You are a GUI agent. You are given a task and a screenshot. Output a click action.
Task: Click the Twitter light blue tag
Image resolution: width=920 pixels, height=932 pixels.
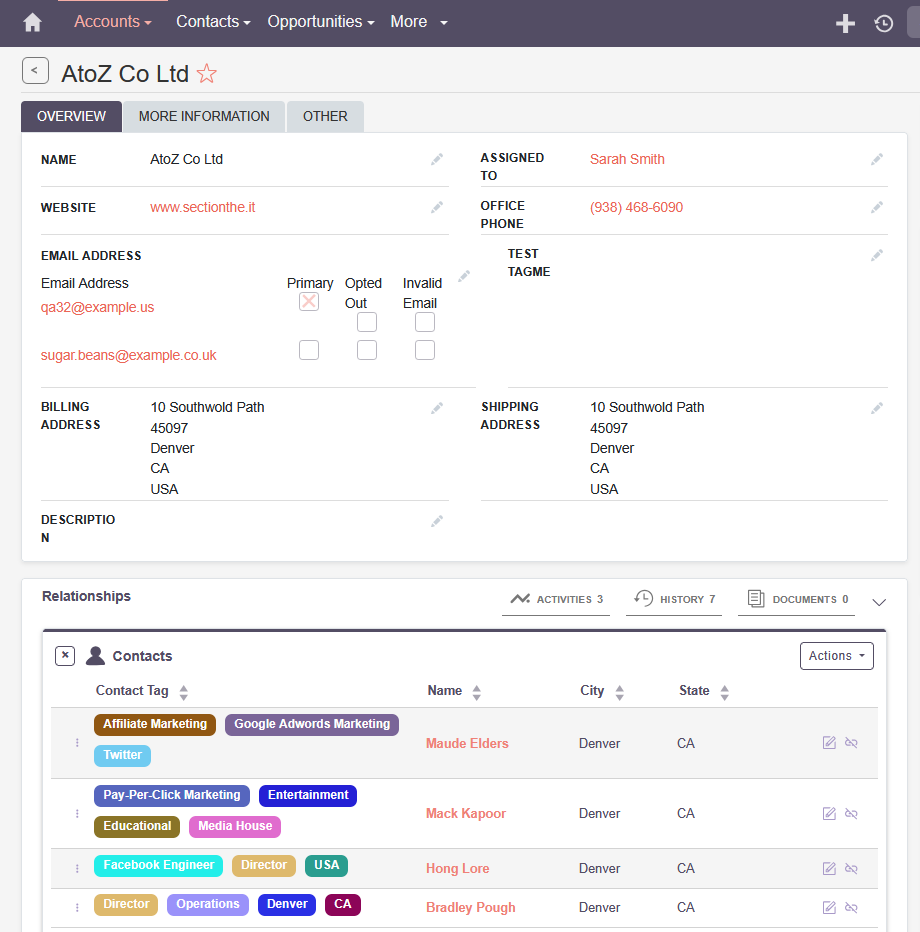pyautogui.click(x=122, y=755)
